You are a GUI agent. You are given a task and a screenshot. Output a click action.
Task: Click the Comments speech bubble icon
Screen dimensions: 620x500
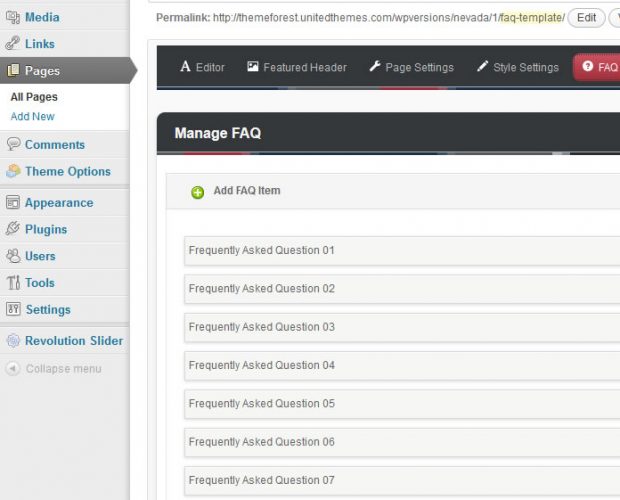click(12, 145)
